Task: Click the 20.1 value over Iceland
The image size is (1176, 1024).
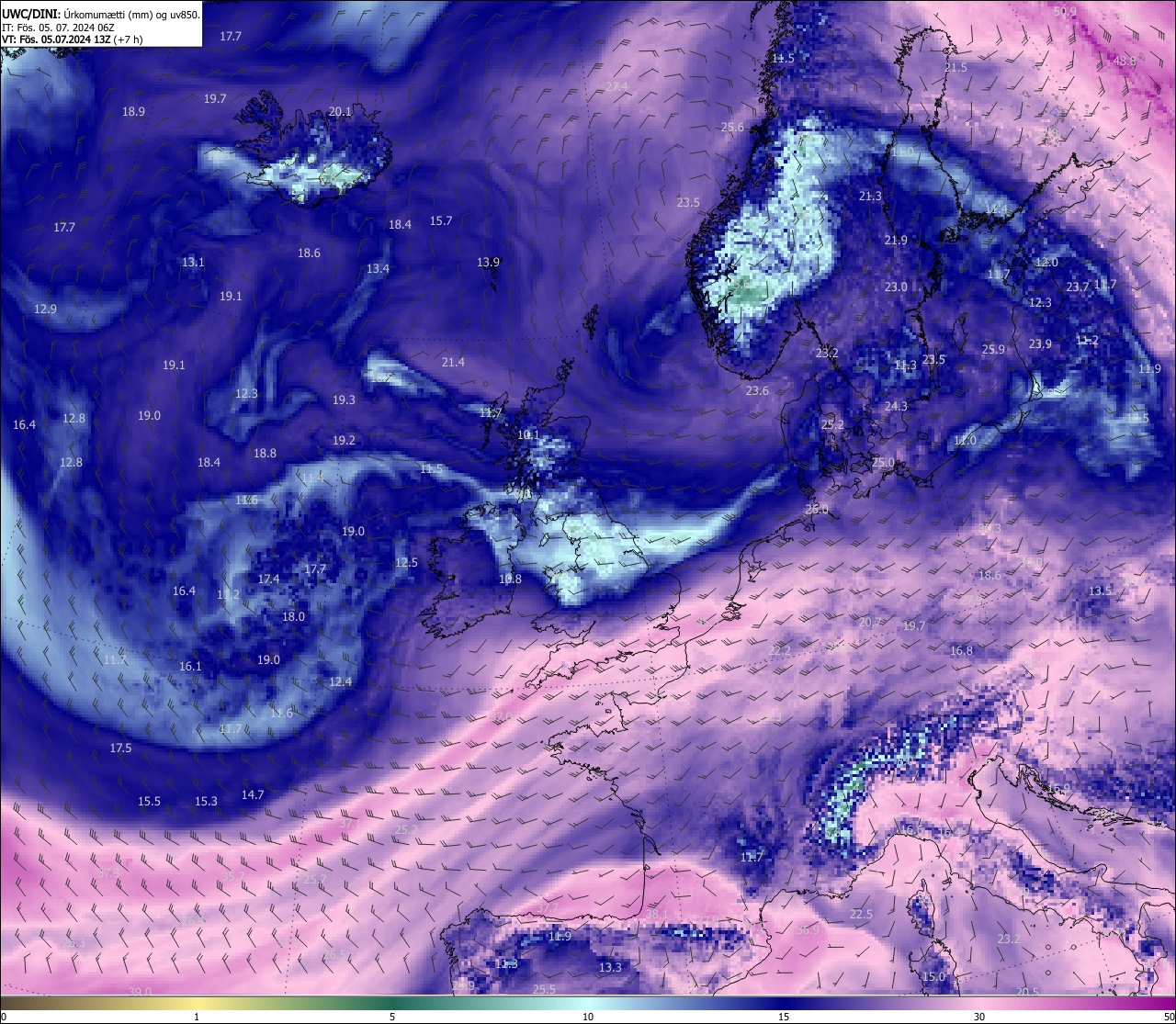Action: (x=340, y=111)
